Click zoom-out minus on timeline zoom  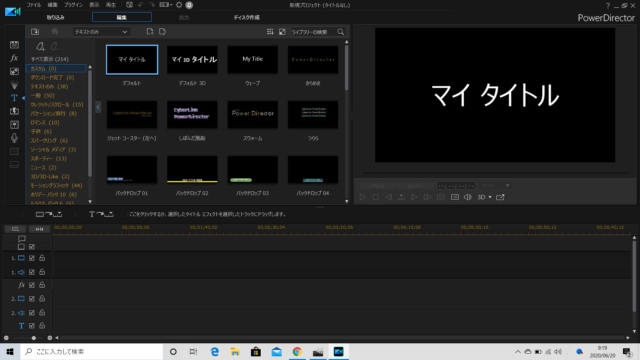pyautogui.click(x=6, y=338)
